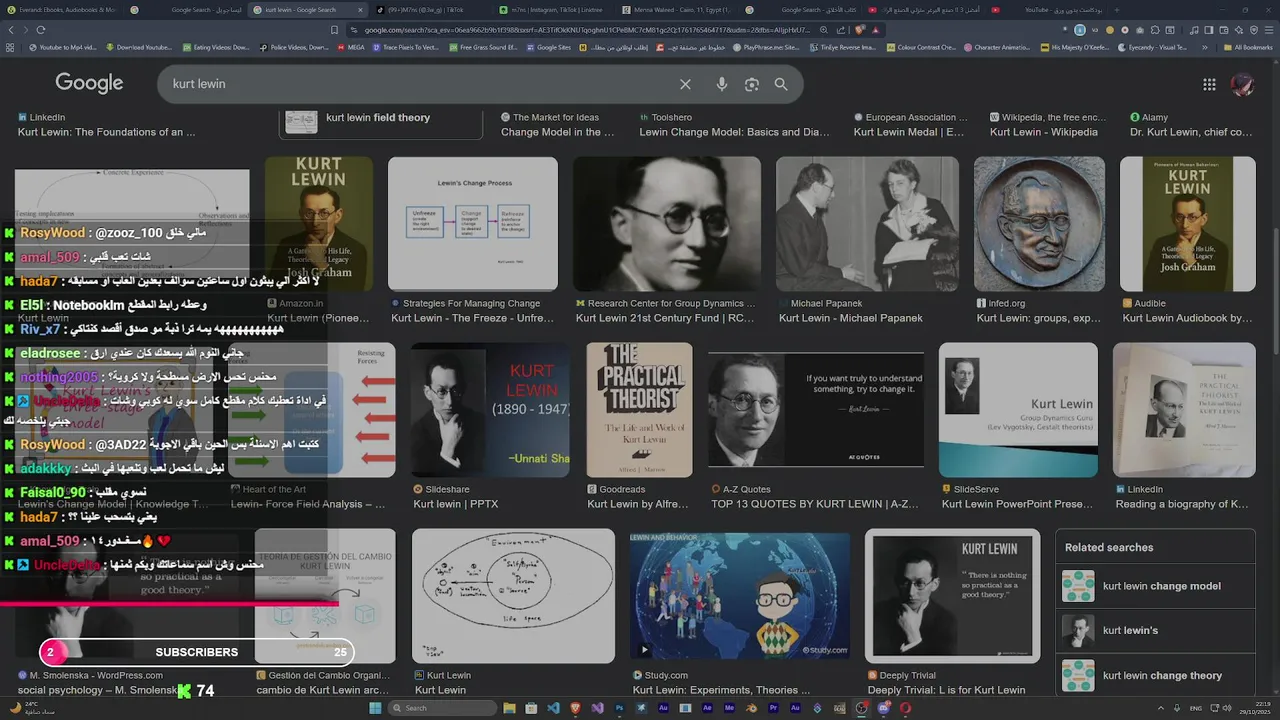
Task: Open the All Bookmarks folder
Action: pos(1248,47)
